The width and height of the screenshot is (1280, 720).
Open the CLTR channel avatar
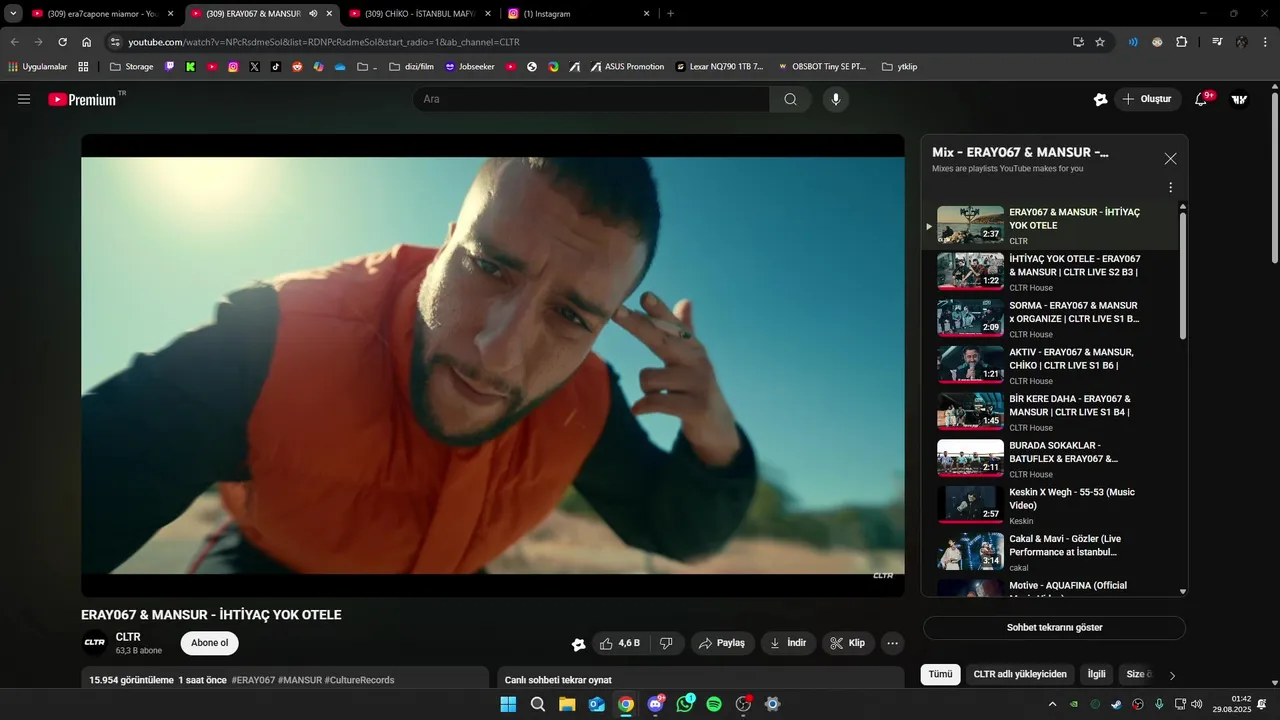(95, 643)
